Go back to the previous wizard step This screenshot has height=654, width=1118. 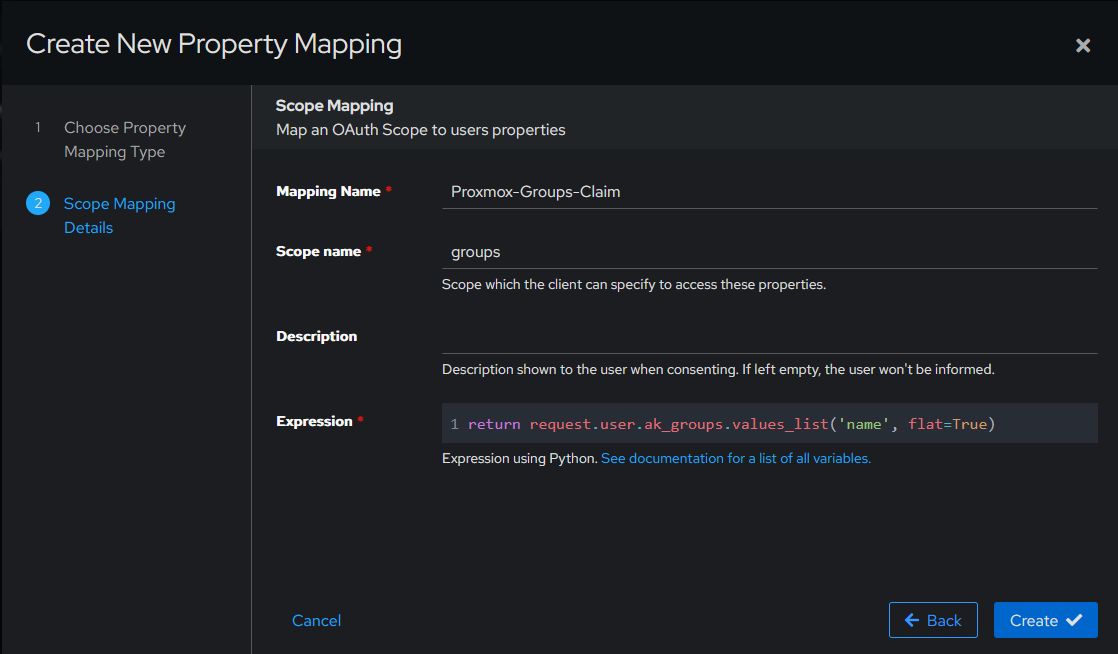[x=933, y=620]
